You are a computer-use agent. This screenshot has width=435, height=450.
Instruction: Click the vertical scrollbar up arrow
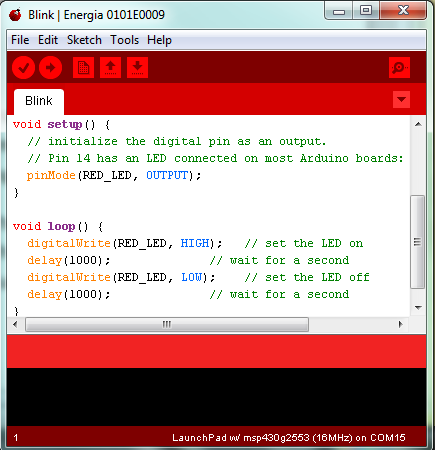(418, 124)
